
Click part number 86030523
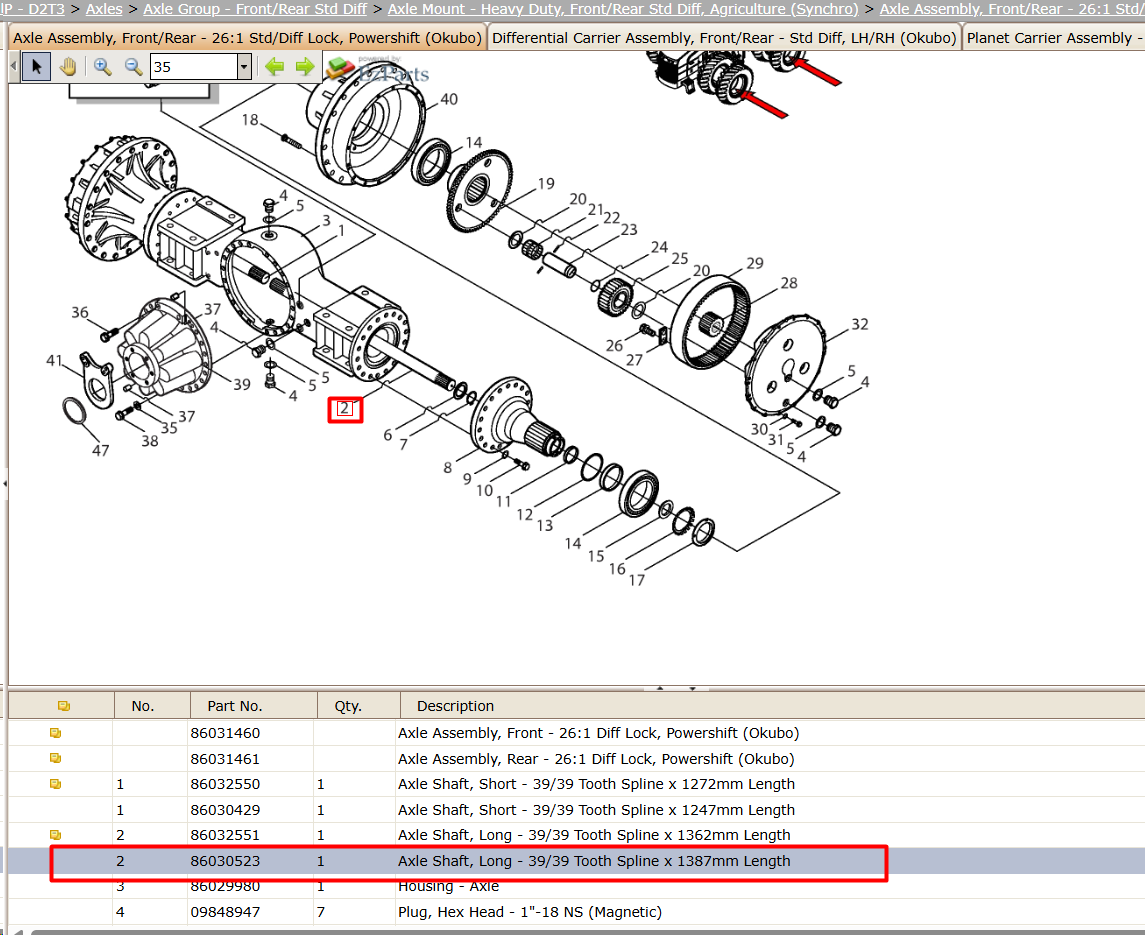coord(225,860)
